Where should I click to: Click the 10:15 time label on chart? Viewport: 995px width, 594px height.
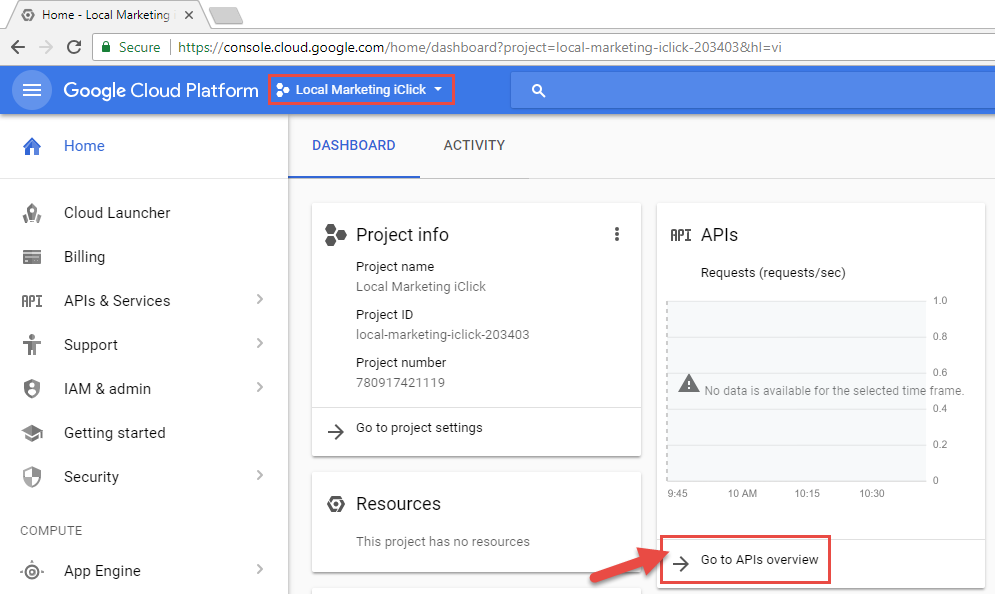[x=807, y=494]
